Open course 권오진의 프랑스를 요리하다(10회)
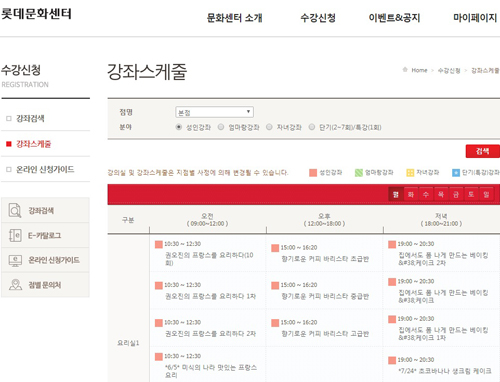Image resolution: width=500 pixels, height=382 pixels. (x=209, y=259)
